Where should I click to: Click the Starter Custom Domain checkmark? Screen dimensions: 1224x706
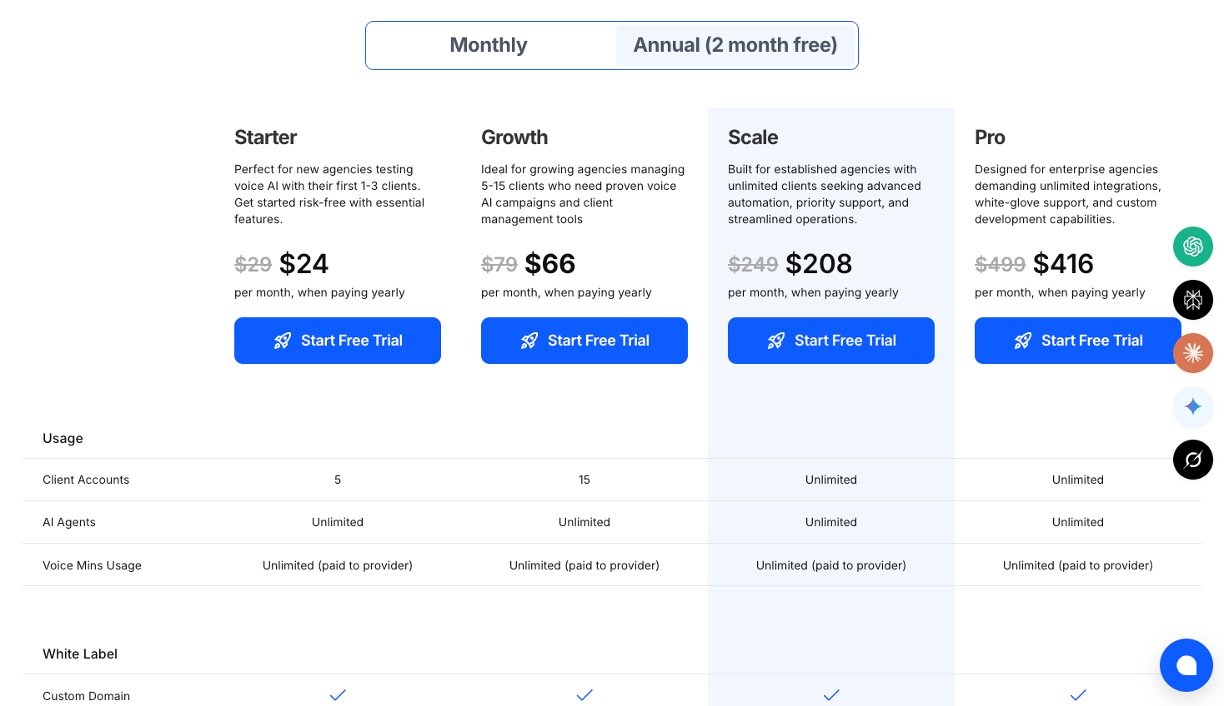(338, 695)
